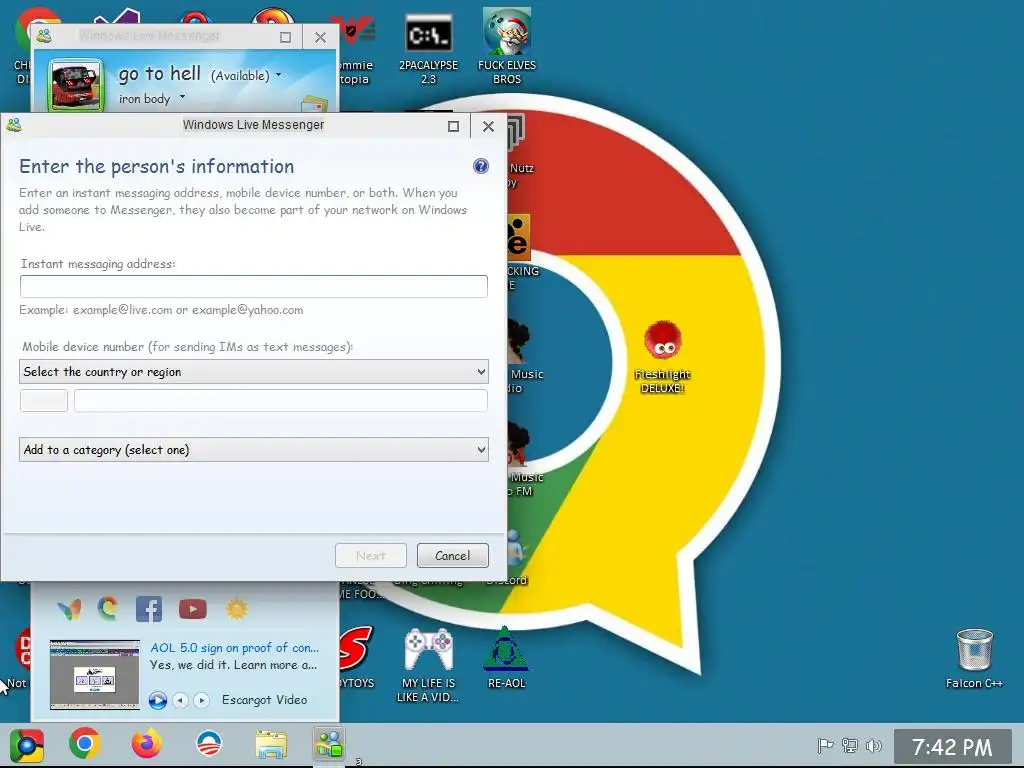Click the disabled Next button

tap(371, 556)
